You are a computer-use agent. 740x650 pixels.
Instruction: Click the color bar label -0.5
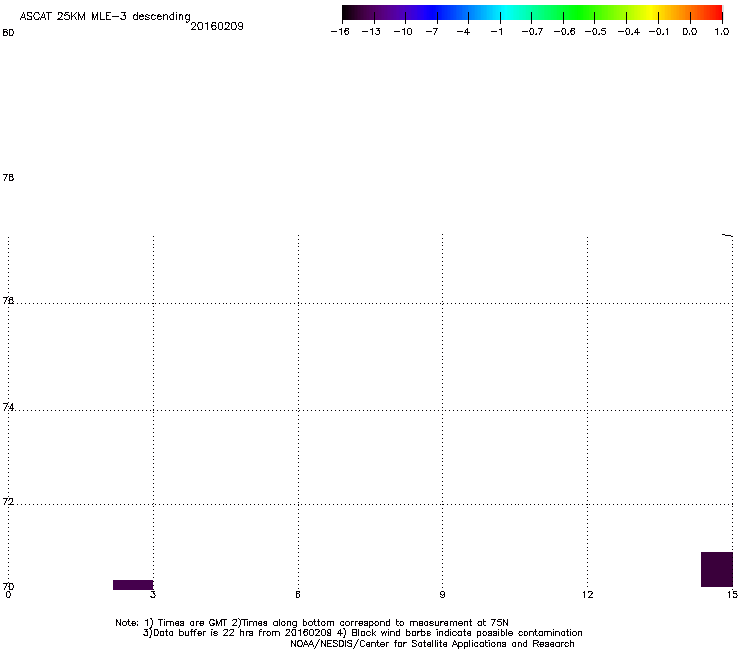point(595,32)
